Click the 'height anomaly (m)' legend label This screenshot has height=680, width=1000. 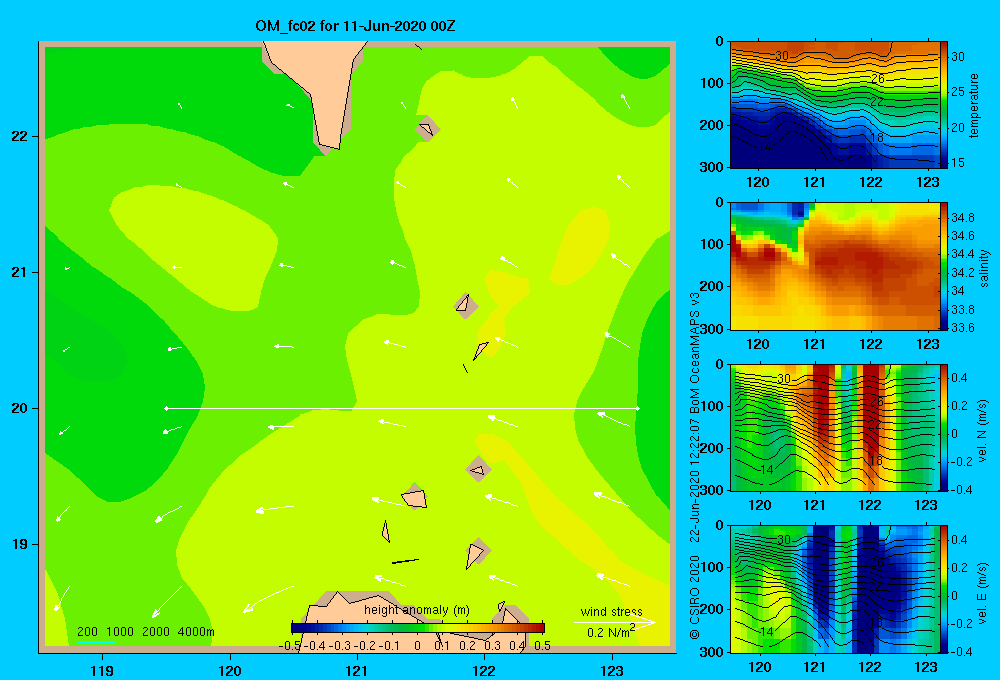(x=416, y=610)
